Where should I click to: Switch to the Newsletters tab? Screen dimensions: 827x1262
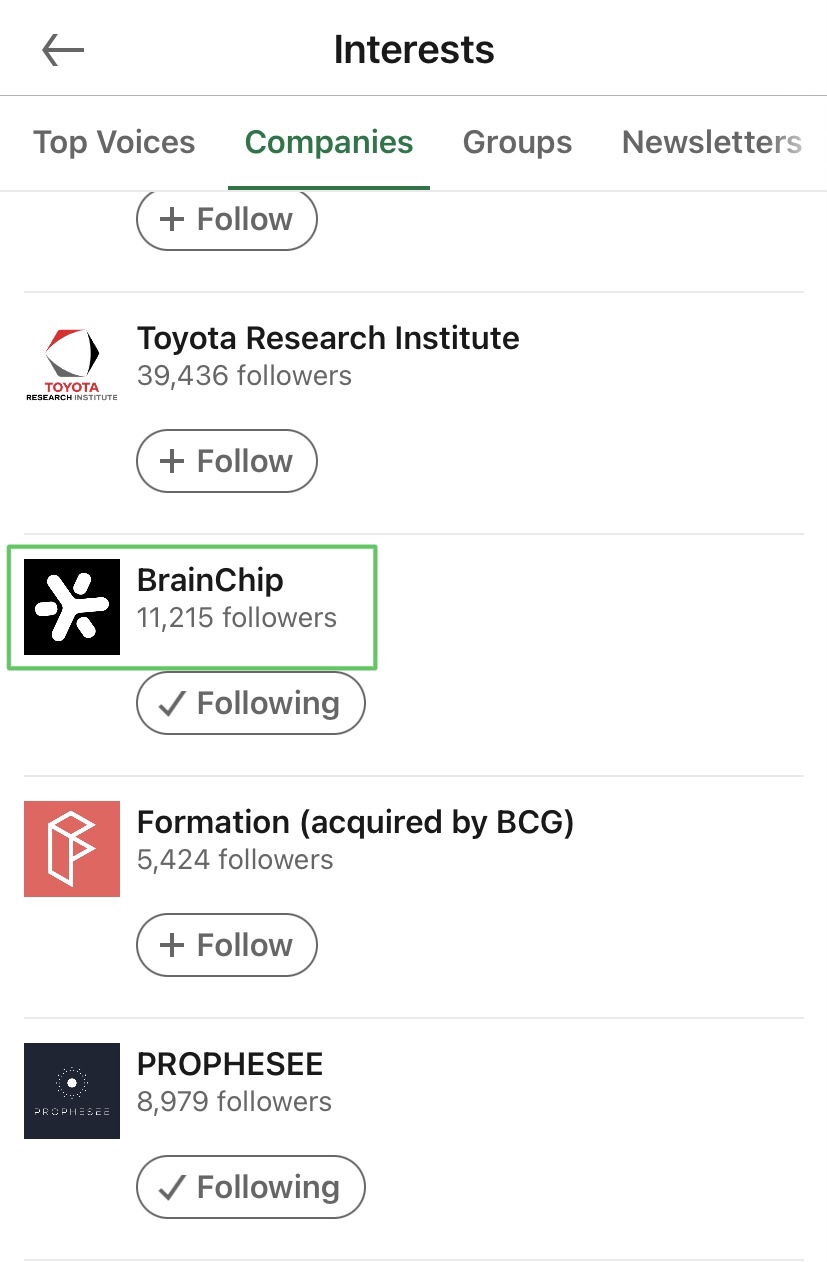click(712, 142)
